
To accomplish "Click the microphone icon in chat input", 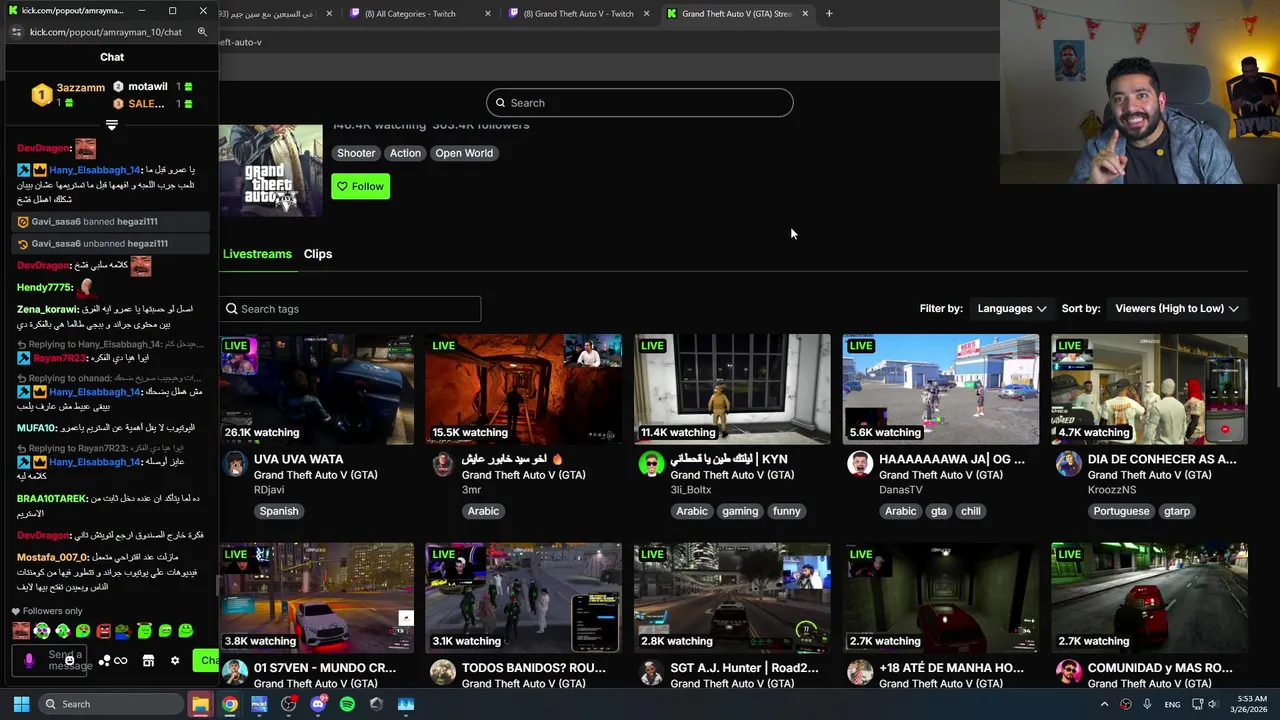I will [x=29, y=661].
